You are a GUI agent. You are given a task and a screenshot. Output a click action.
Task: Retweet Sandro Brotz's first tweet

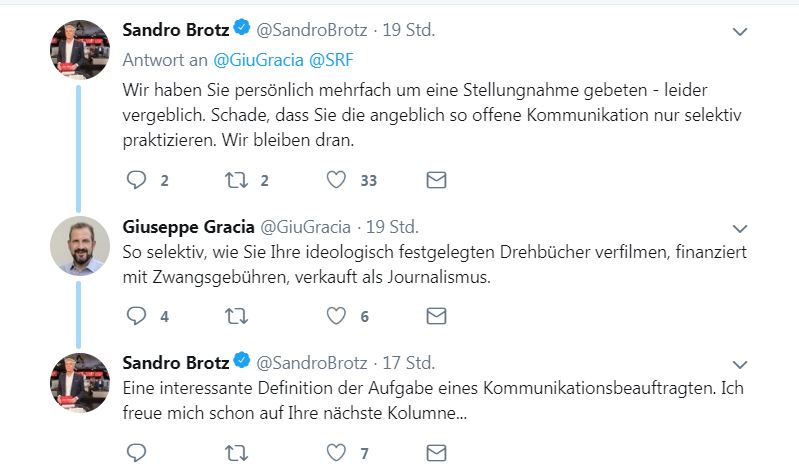click(236, 180)
